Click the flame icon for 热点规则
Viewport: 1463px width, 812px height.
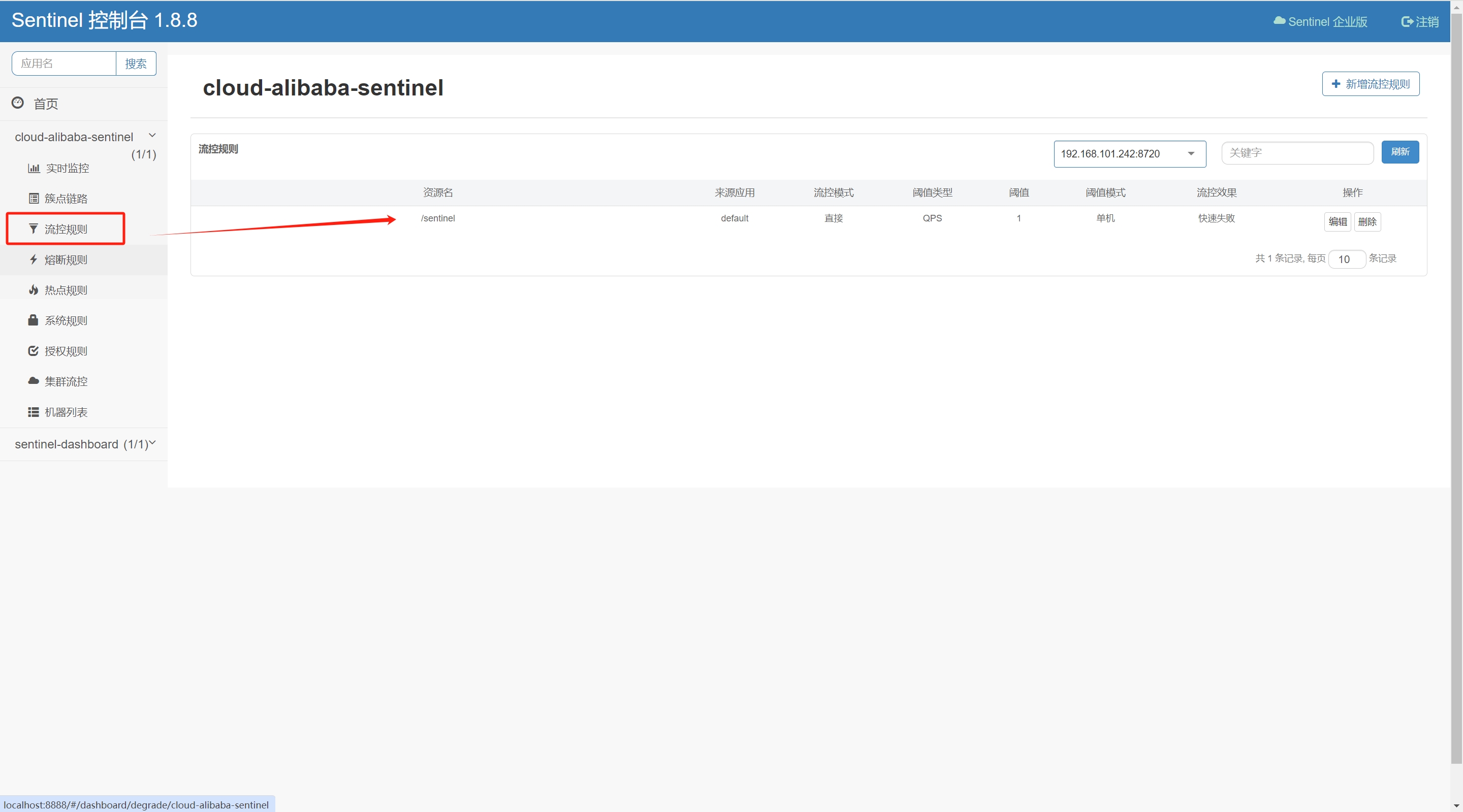click(x=34, y=290)
